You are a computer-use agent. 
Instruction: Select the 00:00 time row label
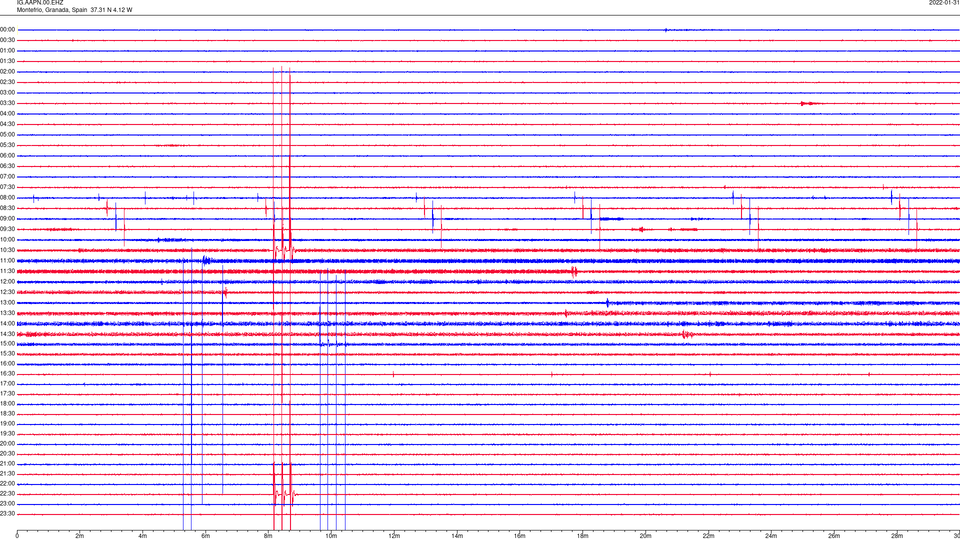pos(7,29)
